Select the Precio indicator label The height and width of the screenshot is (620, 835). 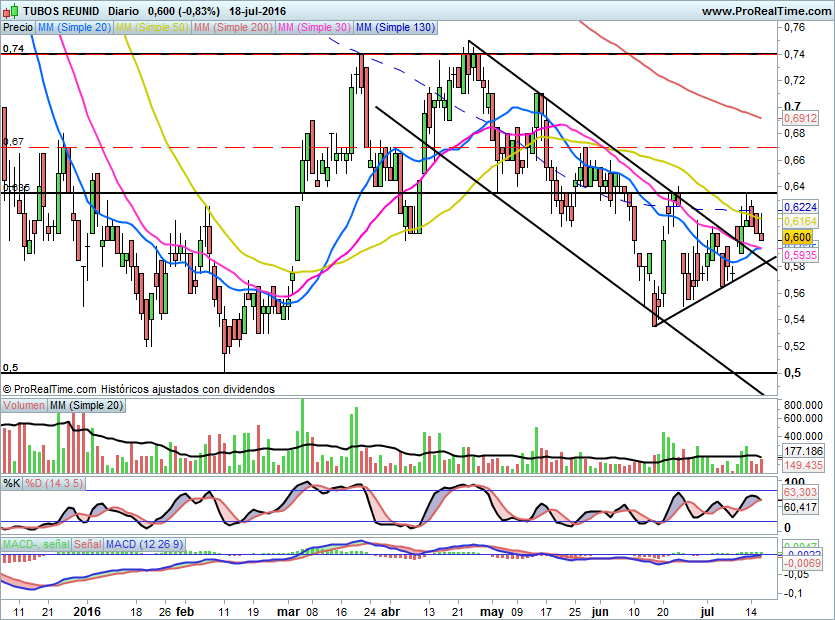(x=17, y=28)
